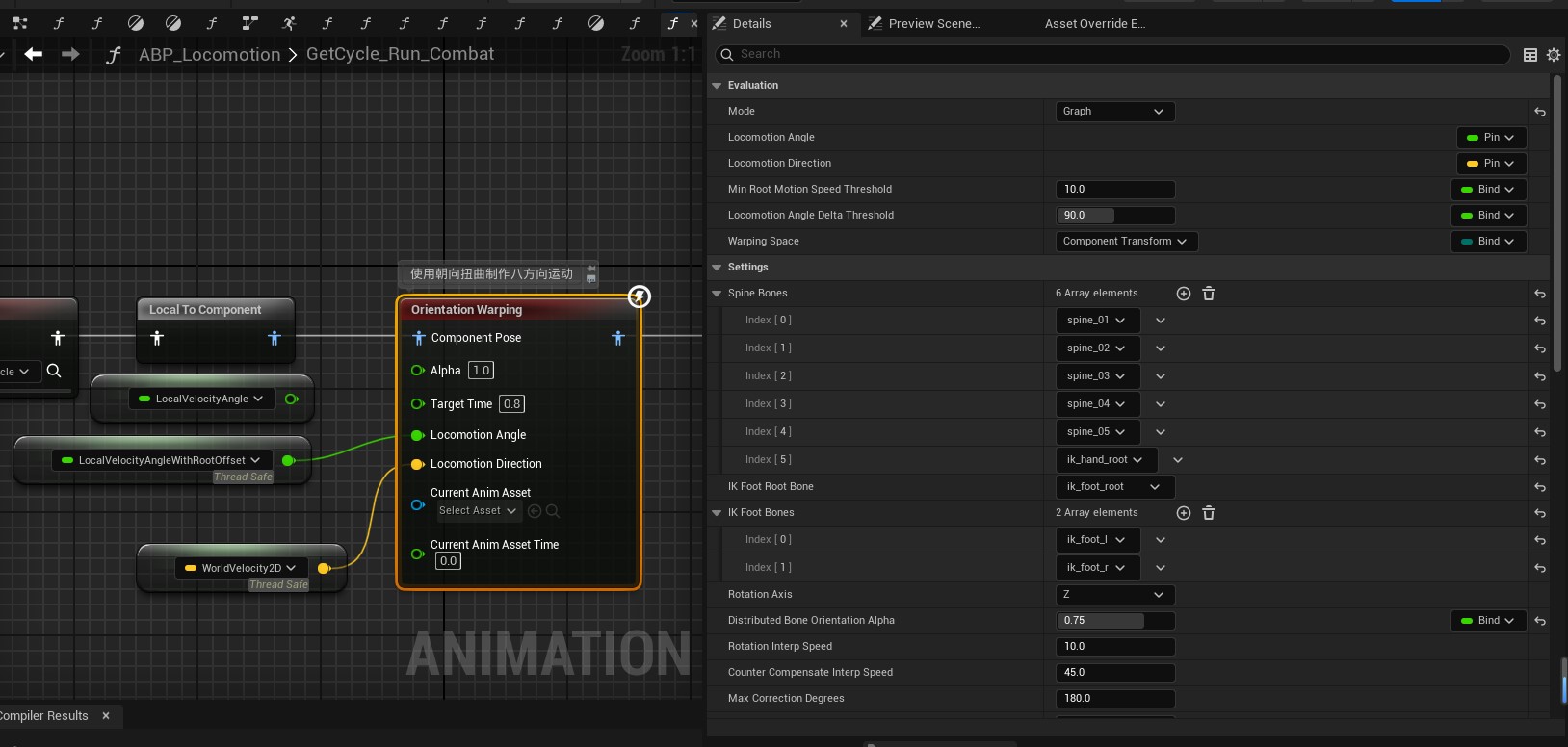Open the Rotation Axis Z dropdown

1114,595
